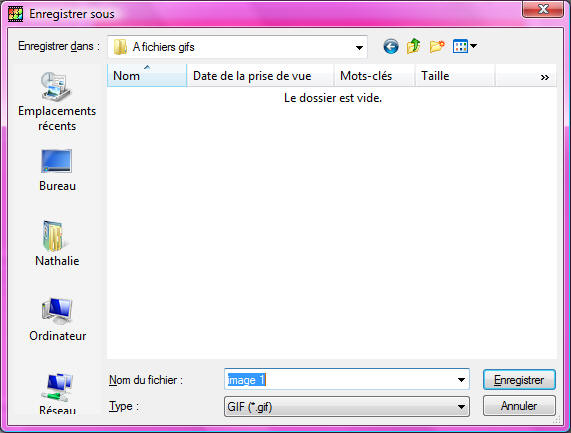The image size is (571, 433).
Task: Click the blue back arrow icon
Action: tap(391, 47)
